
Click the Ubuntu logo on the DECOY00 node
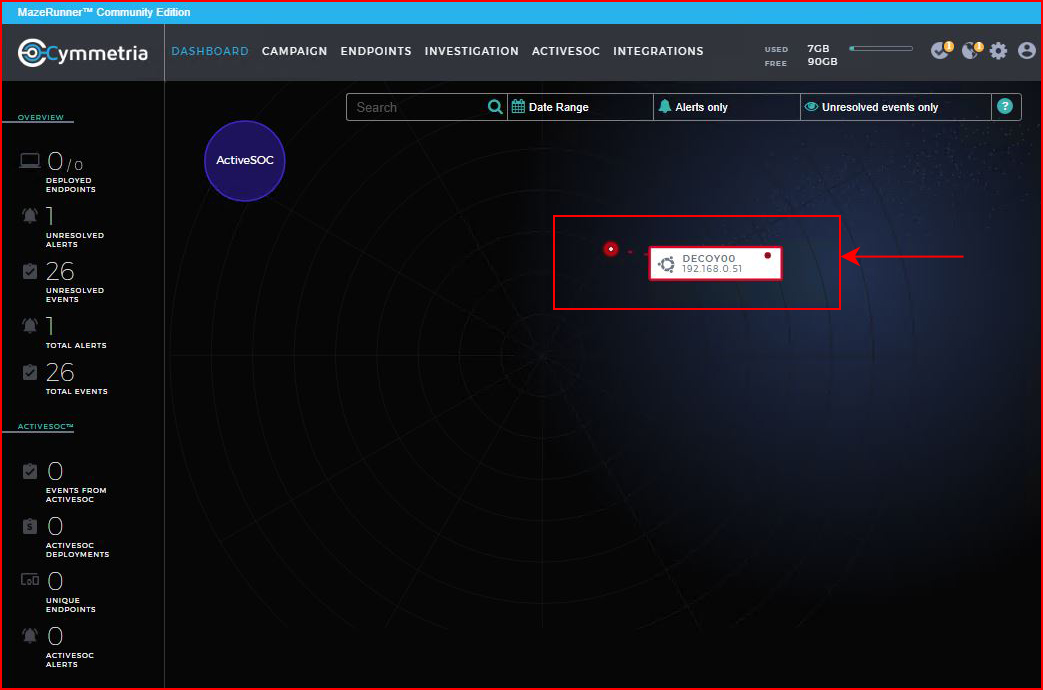(667, 264)
